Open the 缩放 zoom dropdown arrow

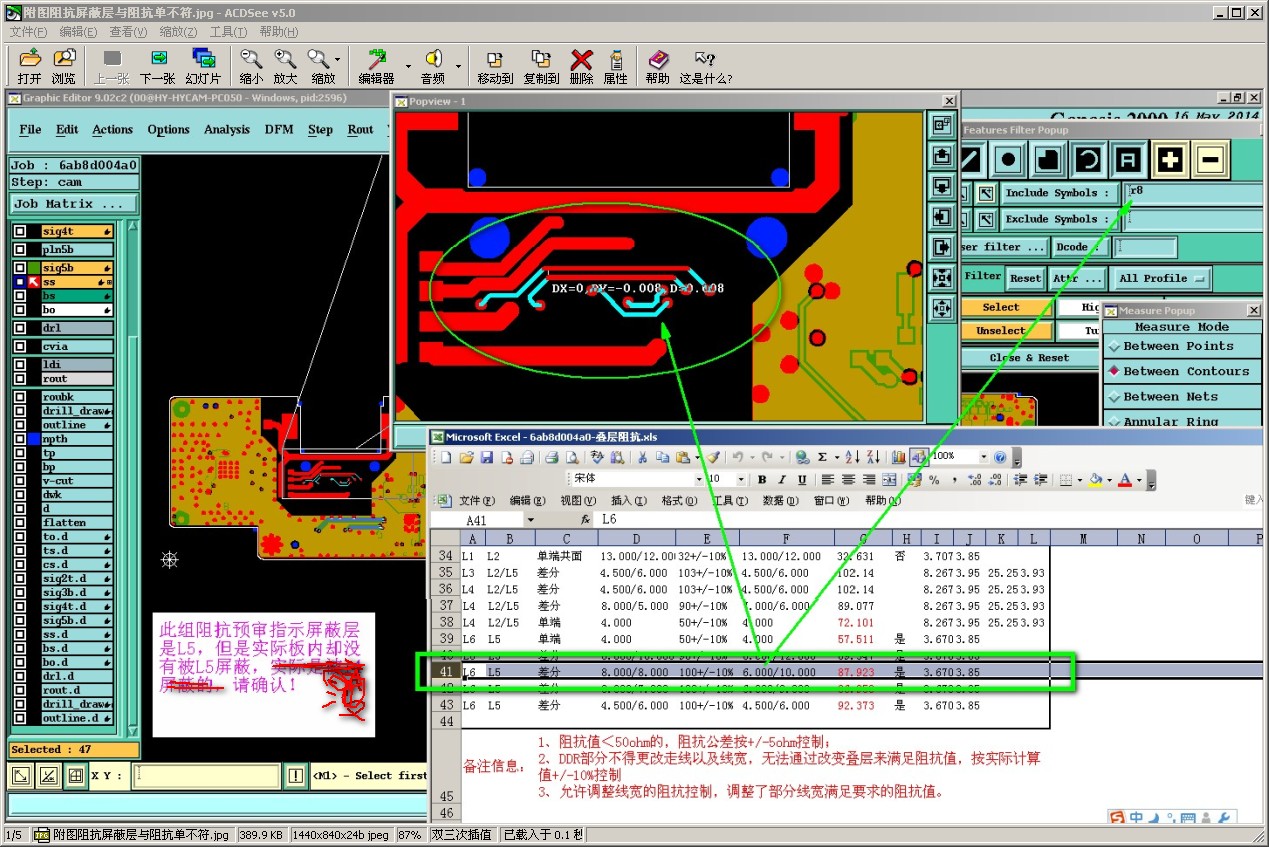pyautogui.click(x=337, y=60)
